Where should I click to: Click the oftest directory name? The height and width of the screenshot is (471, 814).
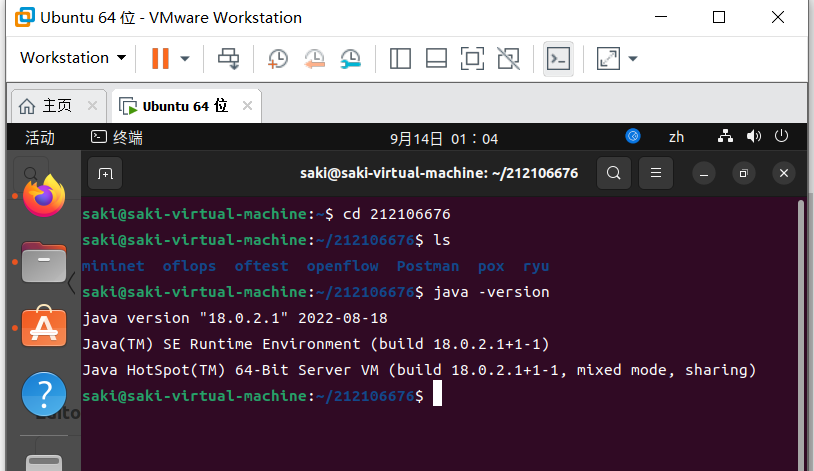(261, 266)
